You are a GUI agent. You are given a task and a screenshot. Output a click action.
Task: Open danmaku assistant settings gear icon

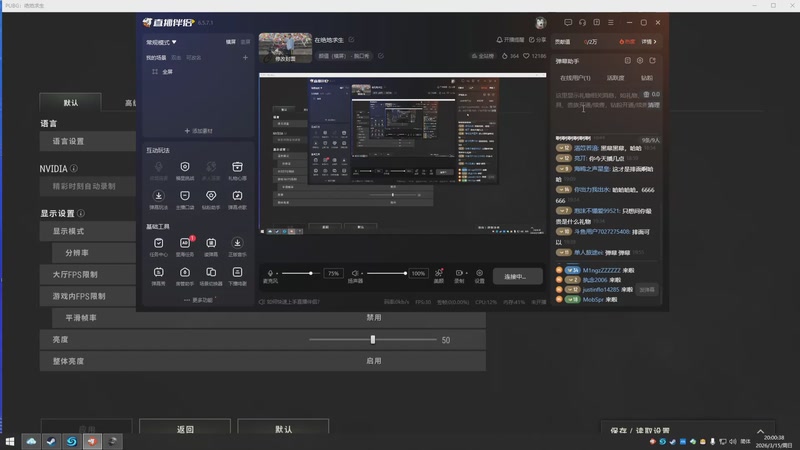click(640, 60)
